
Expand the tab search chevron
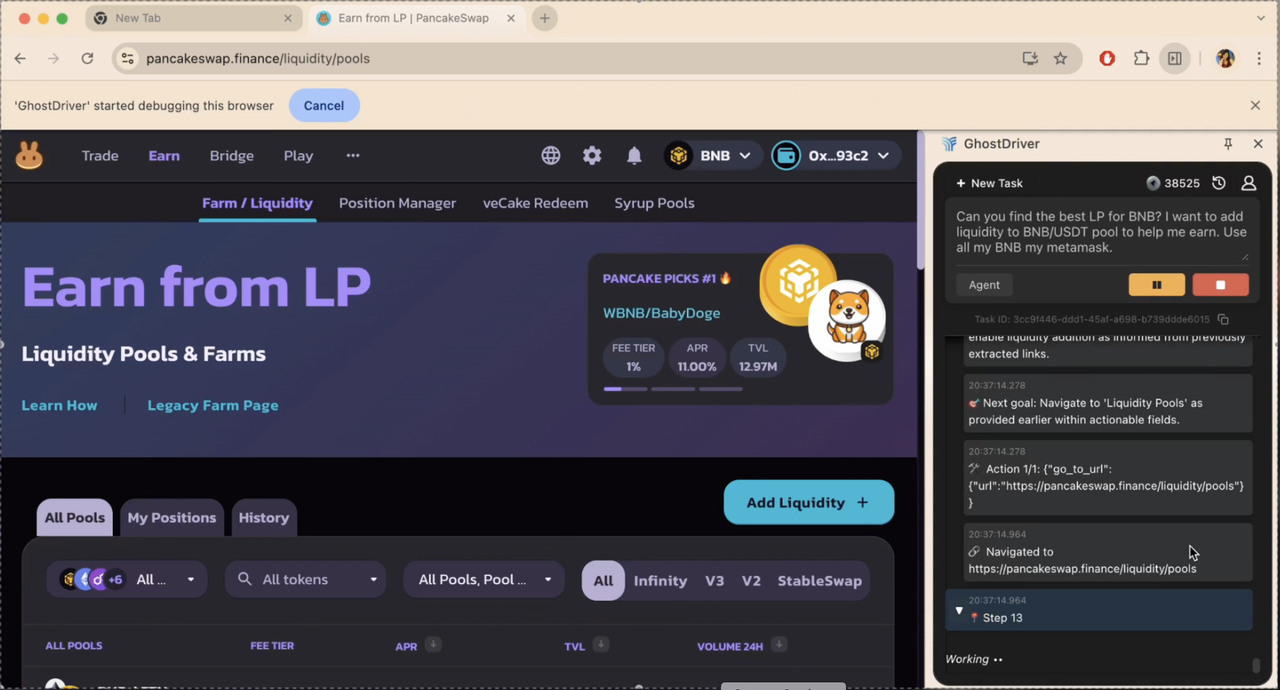(x=1260, y=18)
